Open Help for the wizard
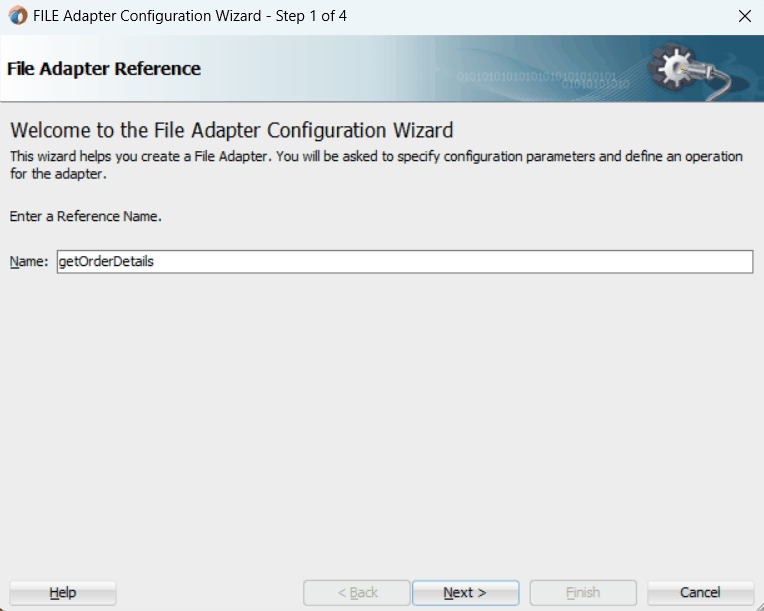 click(x=63, y=592)
